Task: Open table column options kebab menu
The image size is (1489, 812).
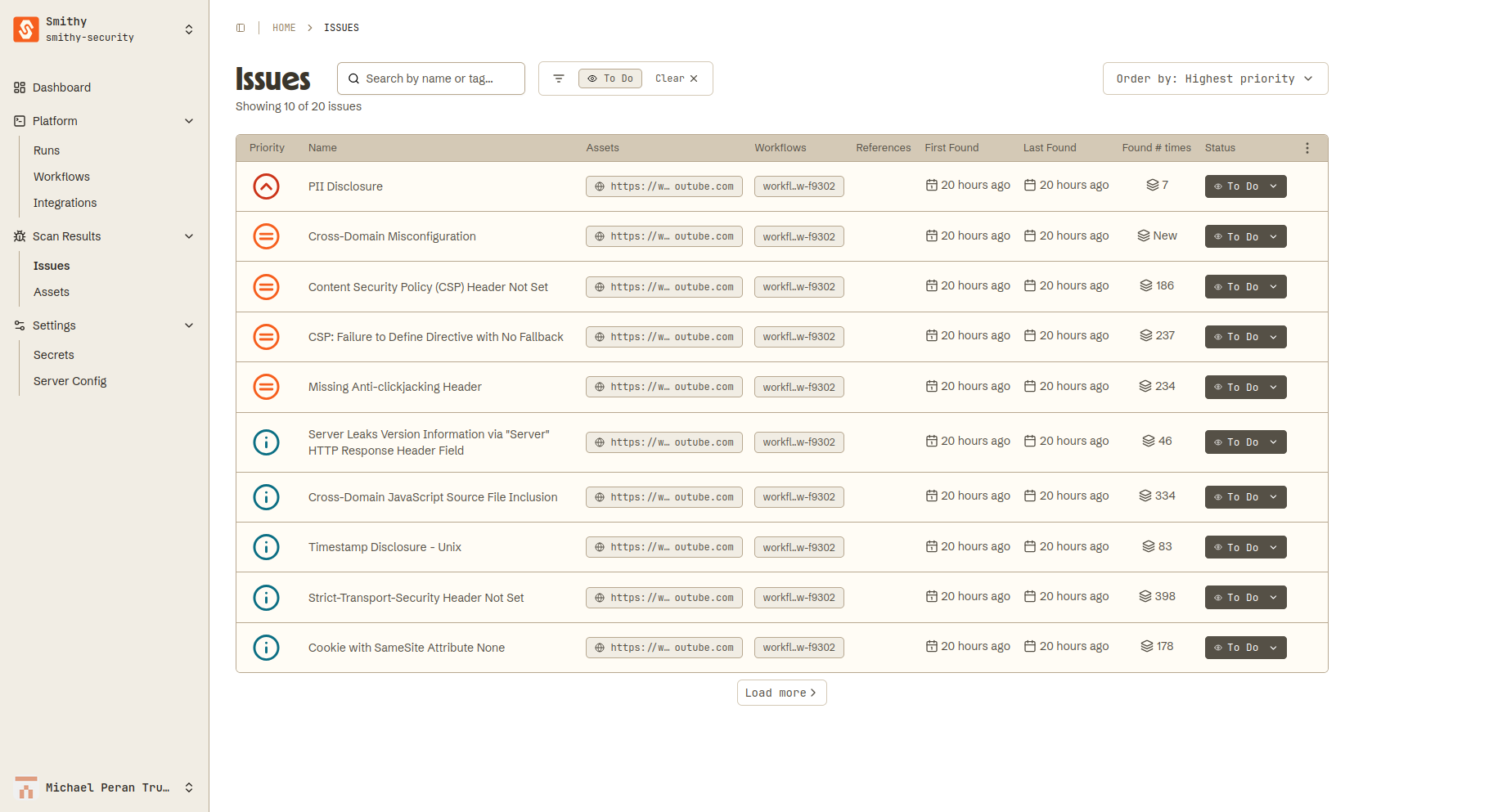Action: (1307, 148)
